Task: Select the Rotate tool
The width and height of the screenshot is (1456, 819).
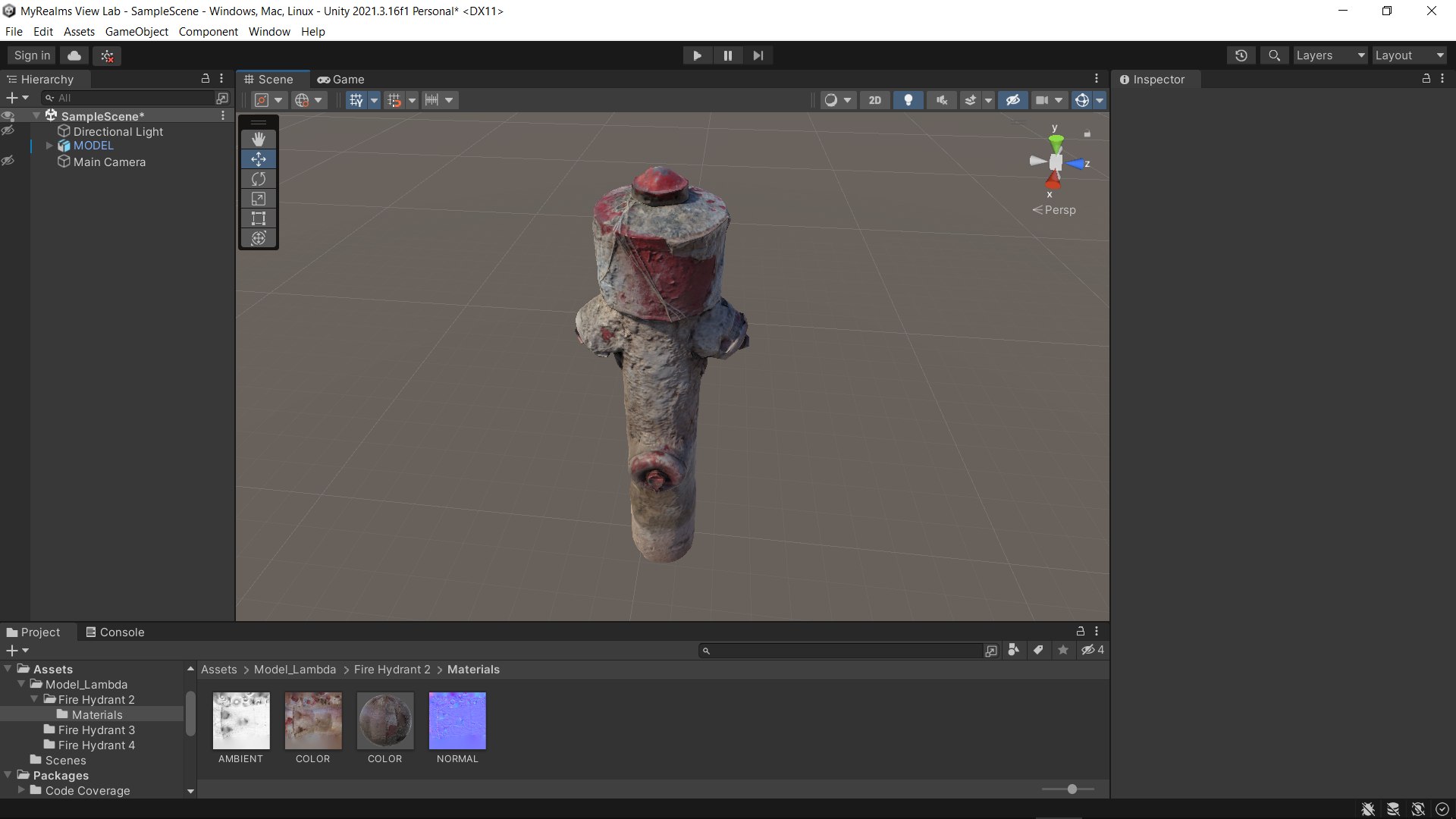Action: [259, 179]
